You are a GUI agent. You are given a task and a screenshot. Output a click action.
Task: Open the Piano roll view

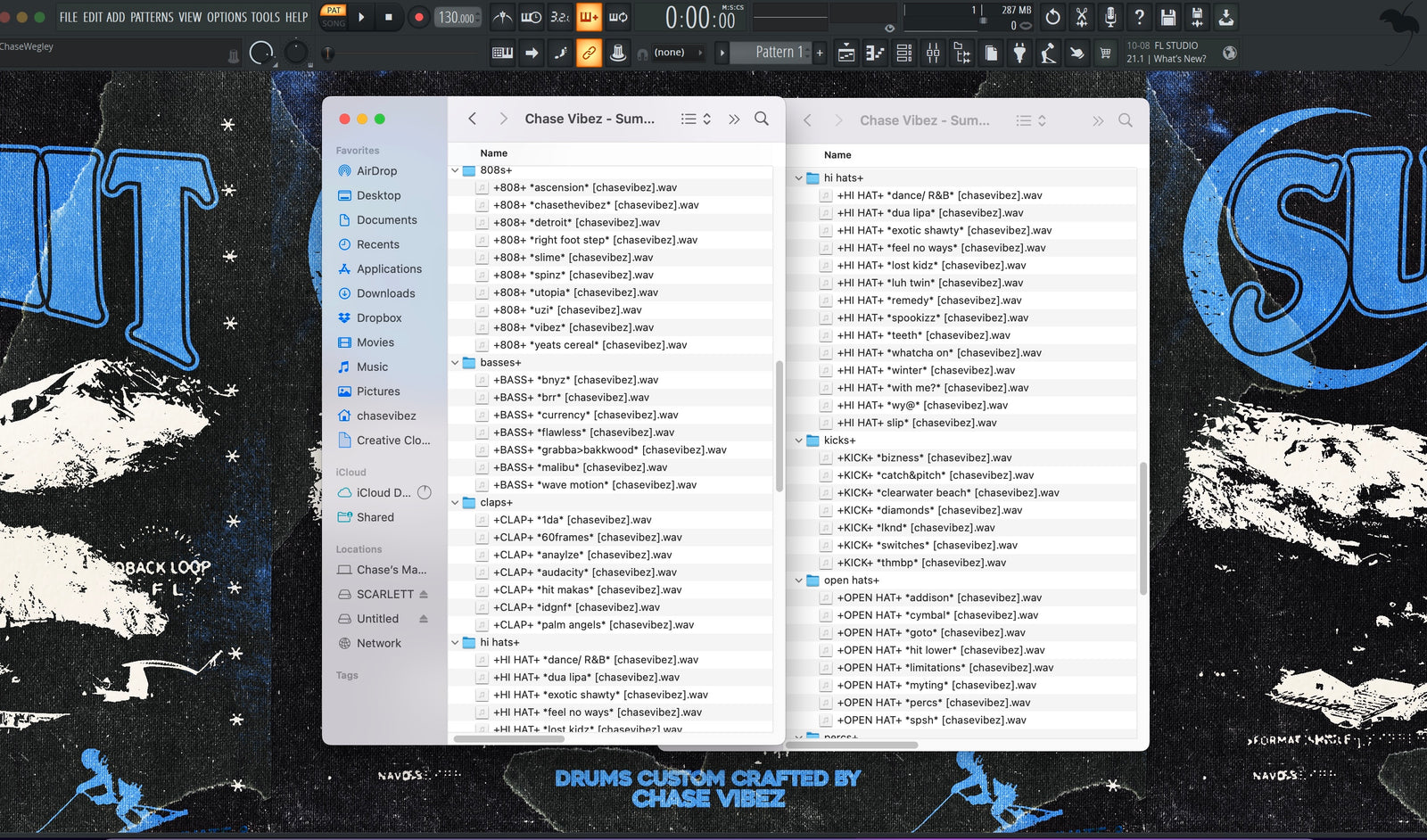(875, 54)
